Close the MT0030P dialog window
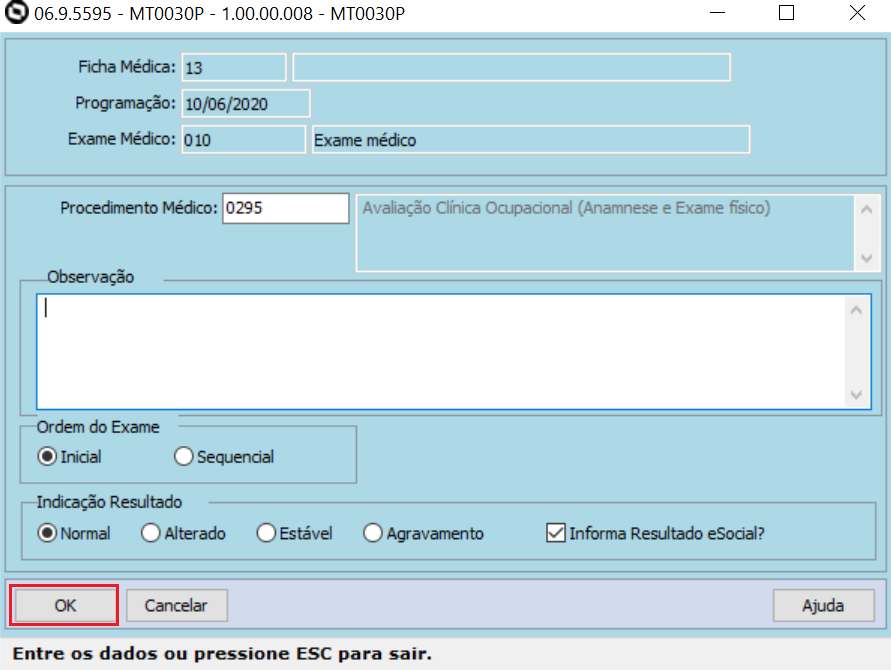The width and height of the screenshot is (891, 670). tap(856, 14)
